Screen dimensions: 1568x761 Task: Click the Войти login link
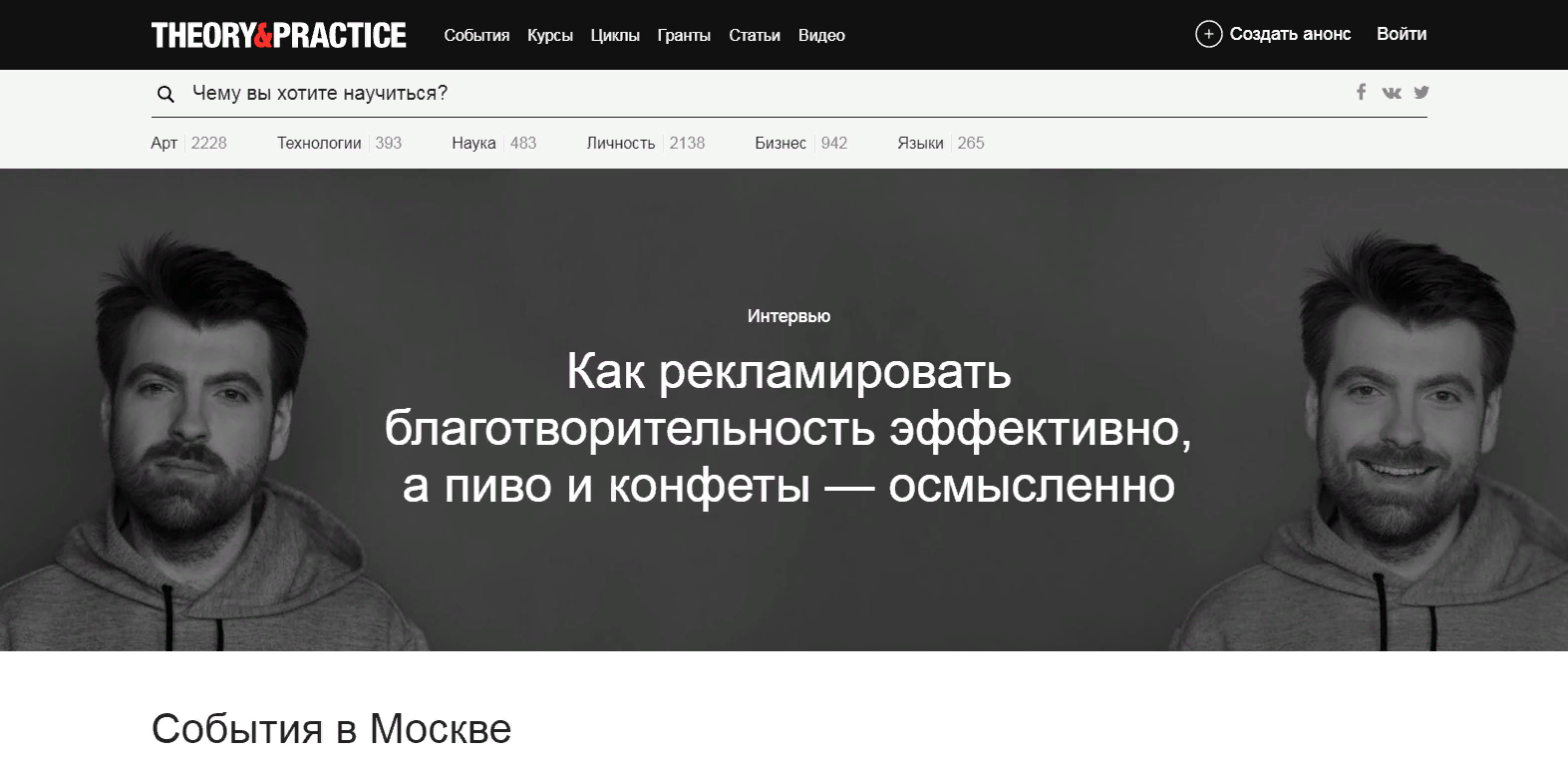pyautogui.click(x=1401, y=34)
